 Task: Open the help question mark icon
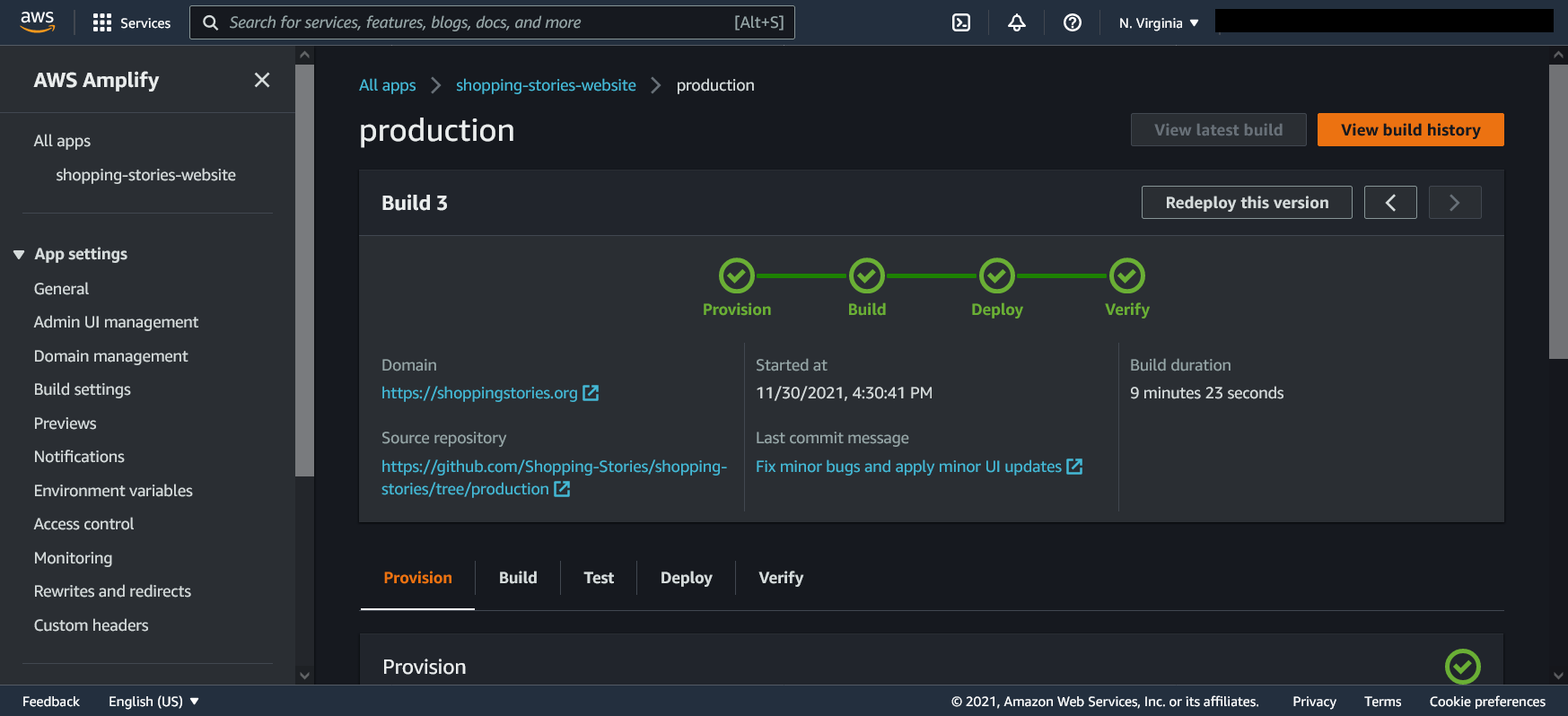pyautogui.click(x=1073, y=22)
